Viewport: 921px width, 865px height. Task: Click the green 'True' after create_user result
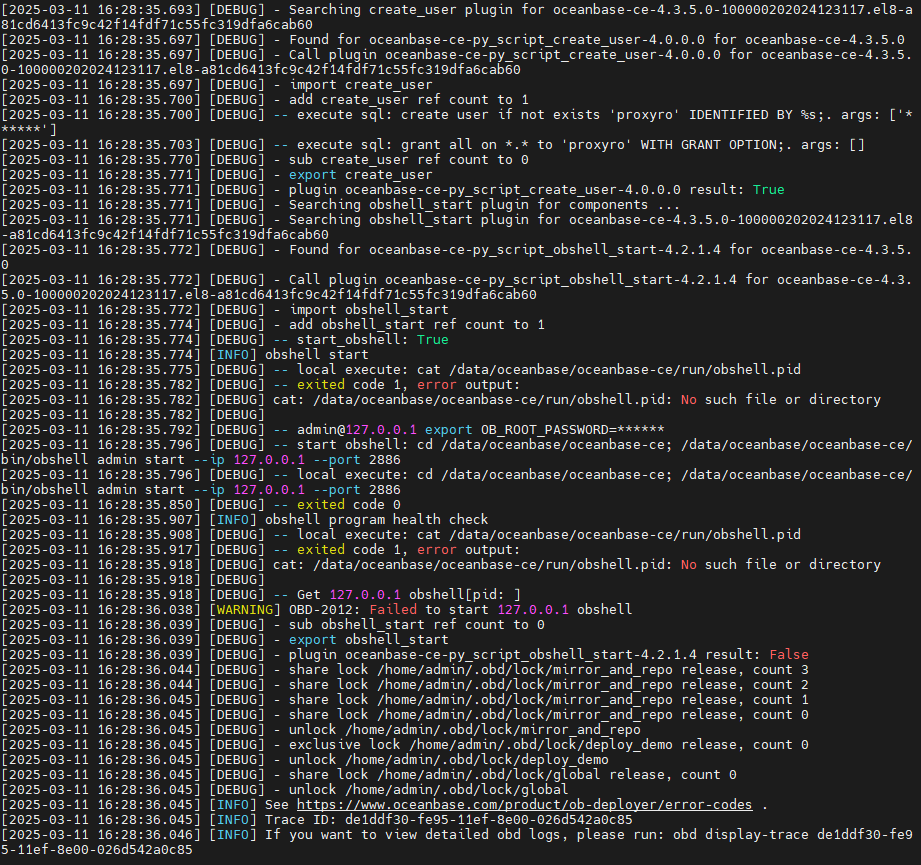tap(769, 190)
